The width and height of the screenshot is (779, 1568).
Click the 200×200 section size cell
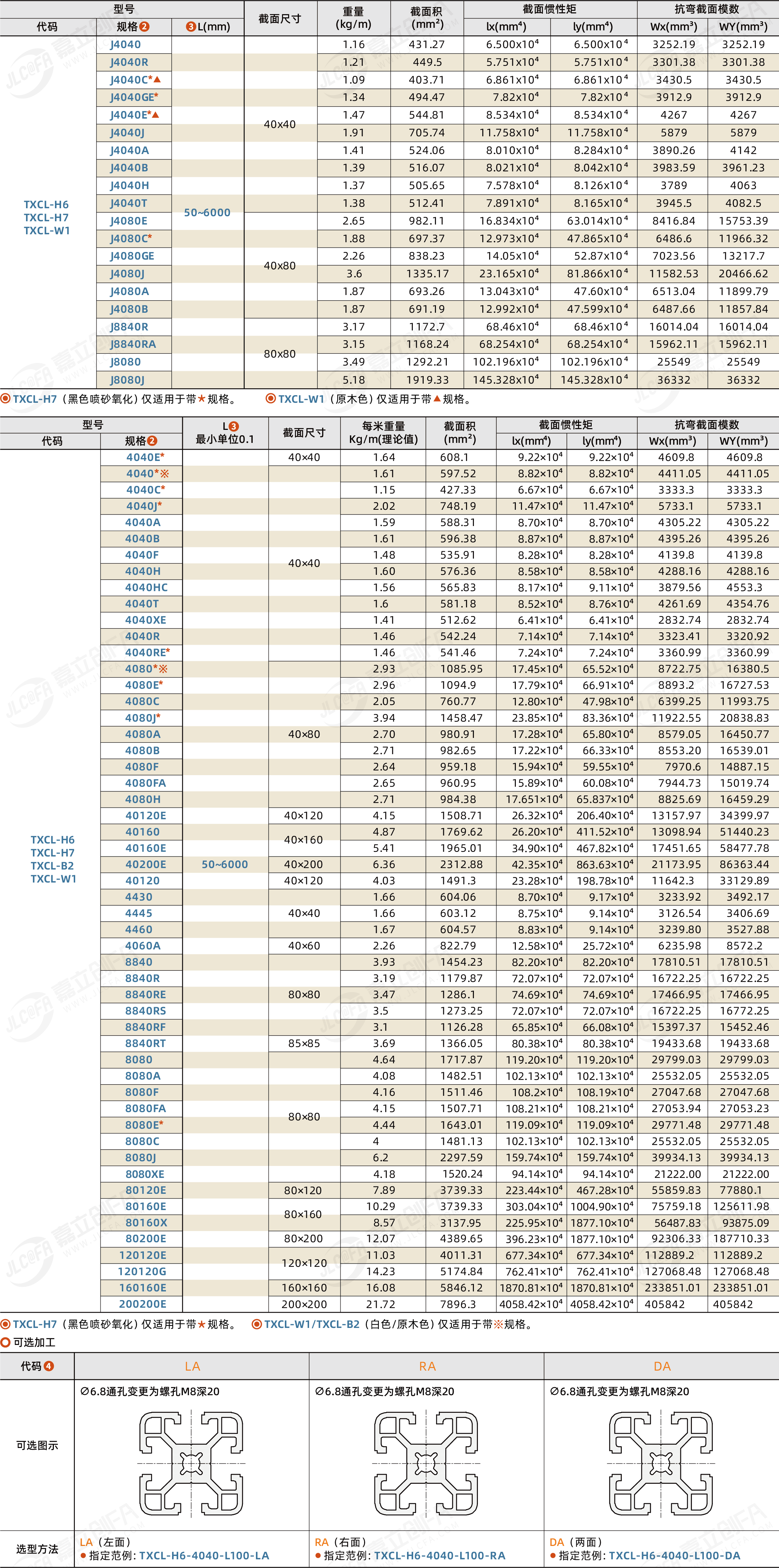pyautogui.click(x=304, y=1304)
